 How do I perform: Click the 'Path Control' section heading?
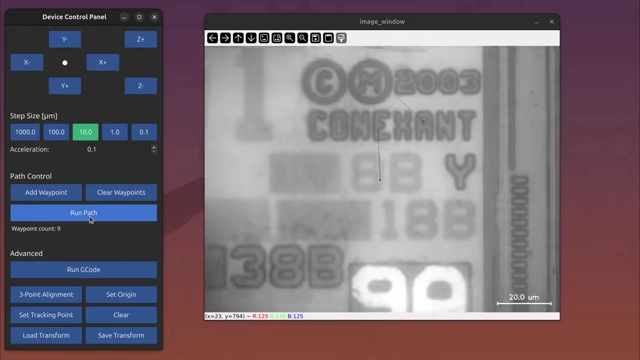pyautogui.click(x=31, y=176)
